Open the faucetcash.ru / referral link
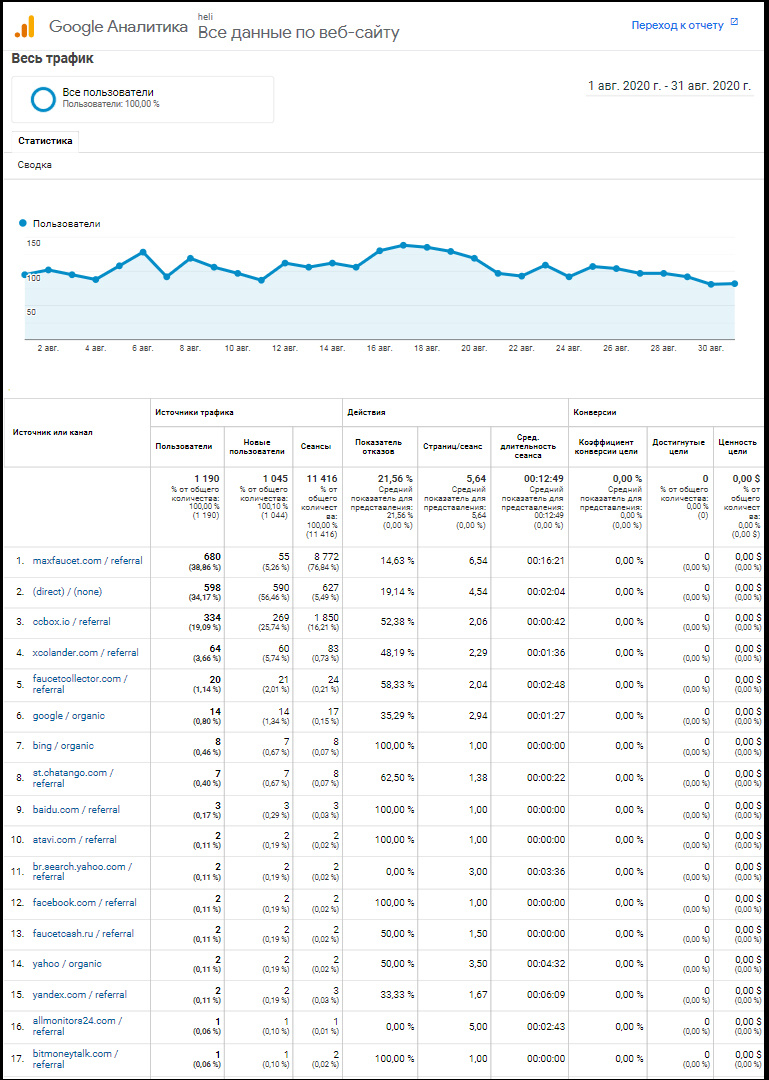Viewport: 769px width, 1080px height. tap(83, 933)
